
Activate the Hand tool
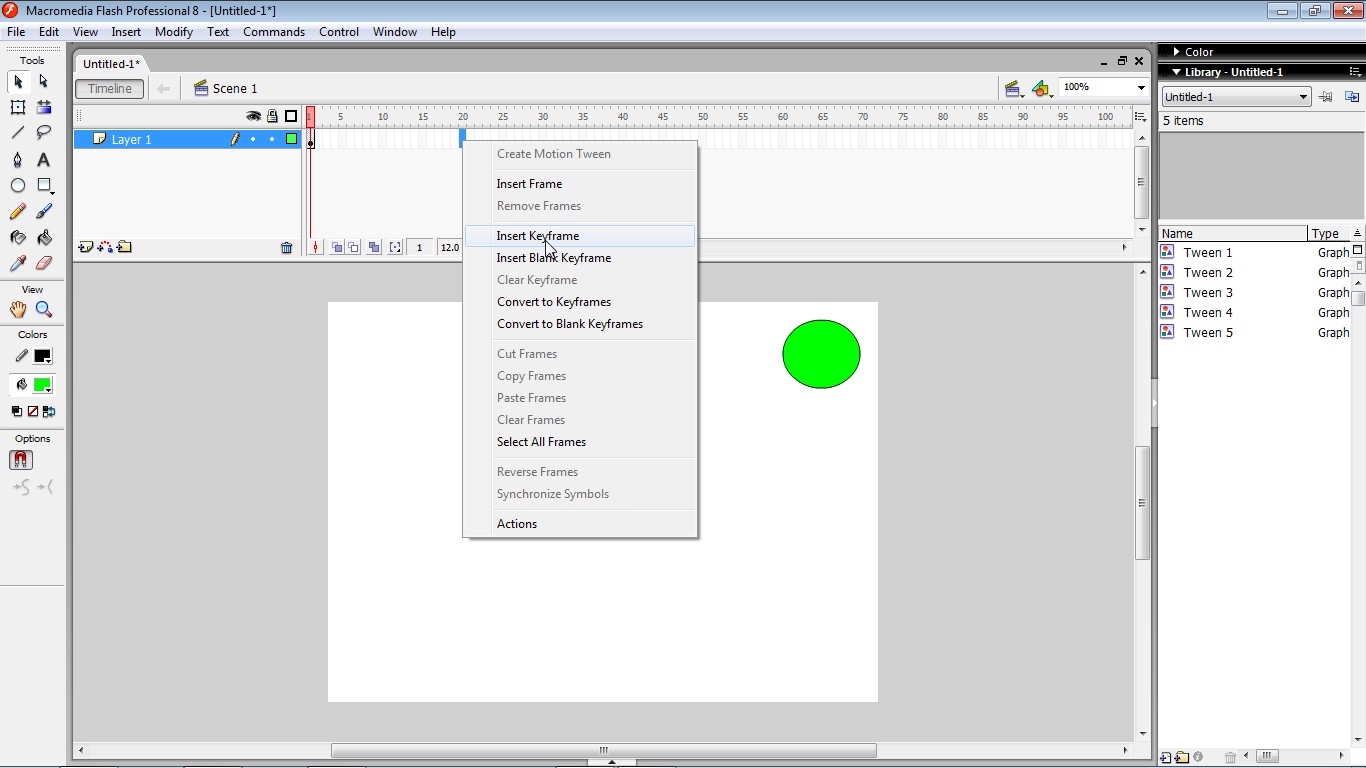[x=18, y=310]
